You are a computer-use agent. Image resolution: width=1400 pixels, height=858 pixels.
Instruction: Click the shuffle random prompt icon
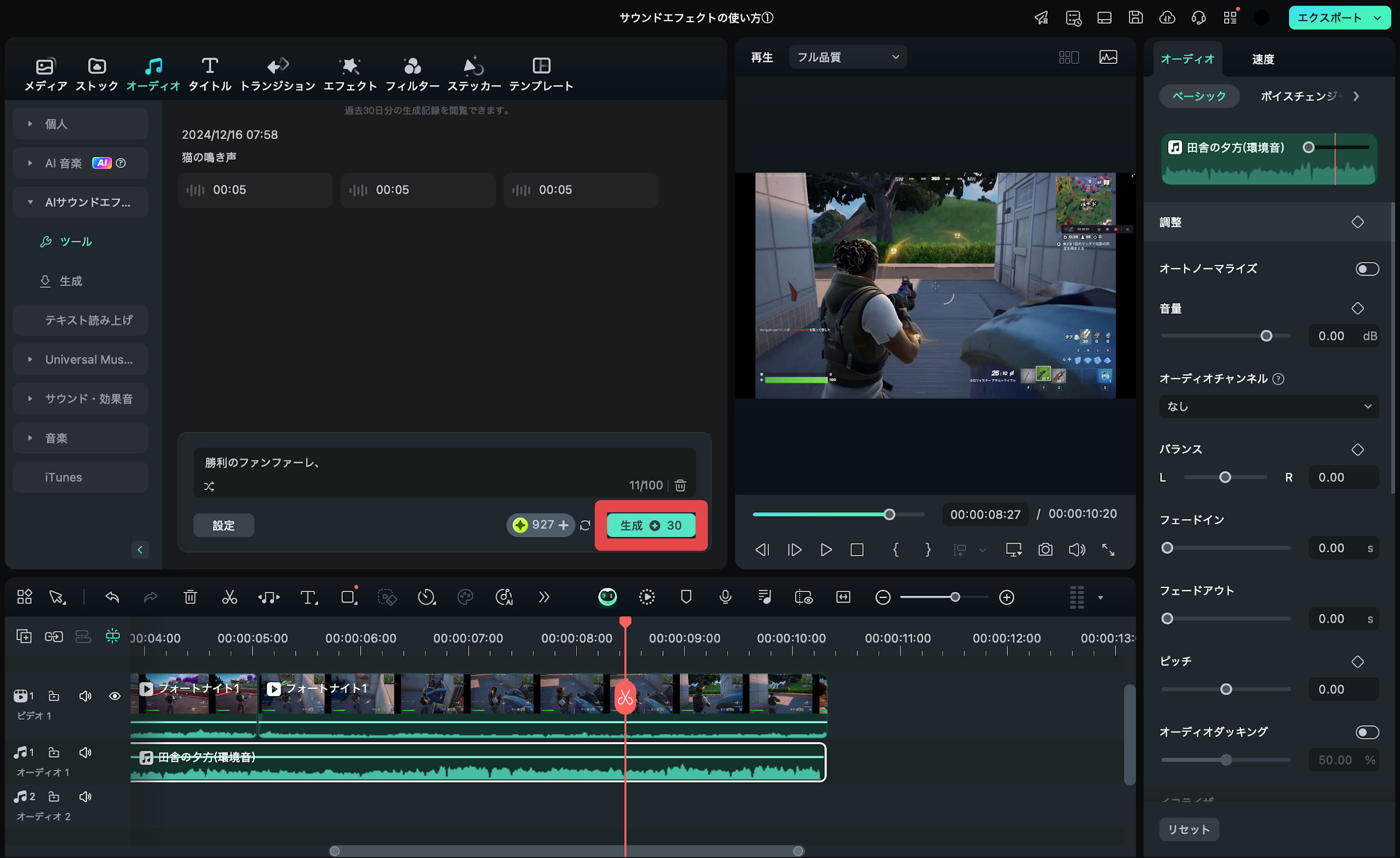pyautogui.click(x=209, y=486)
